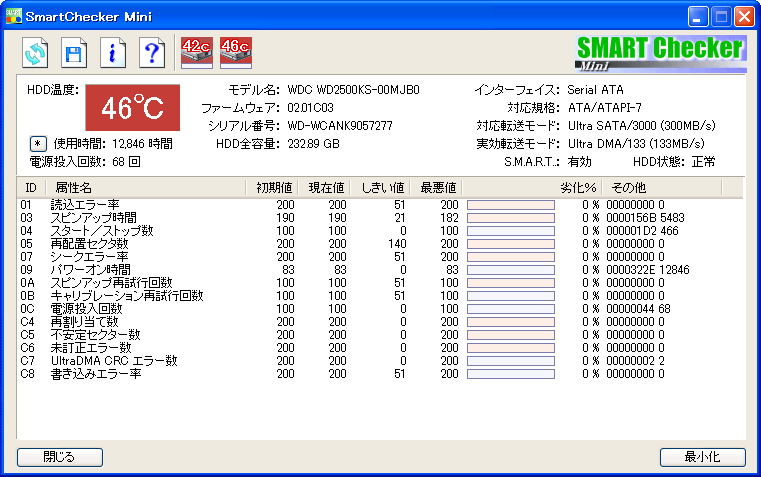Click Ultra SATA/3000 (300MB/s) text
This screenshot has height=477, width=761.
click(x=642, y=126)
